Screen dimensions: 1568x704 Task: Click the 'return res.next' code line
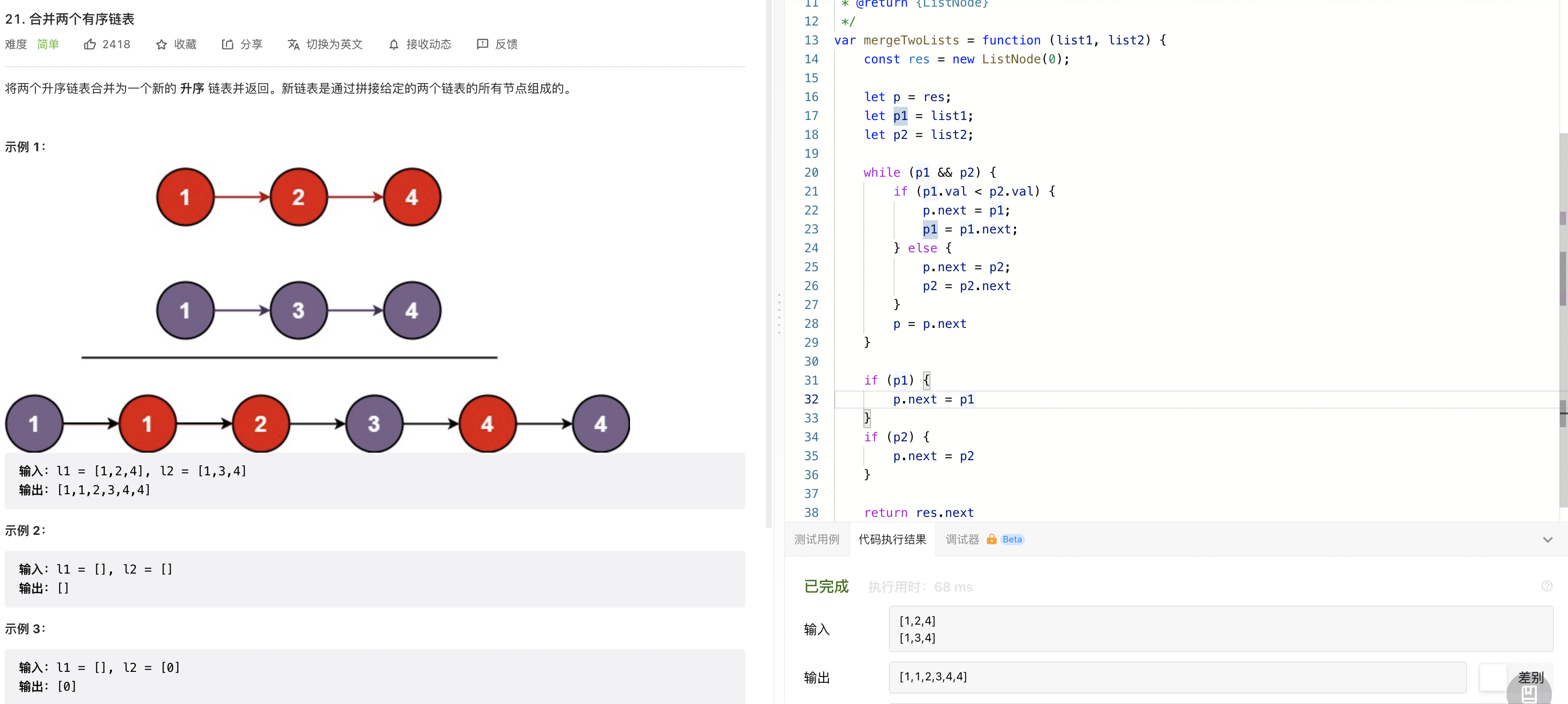pyautogui.click(x=918, y=513)
